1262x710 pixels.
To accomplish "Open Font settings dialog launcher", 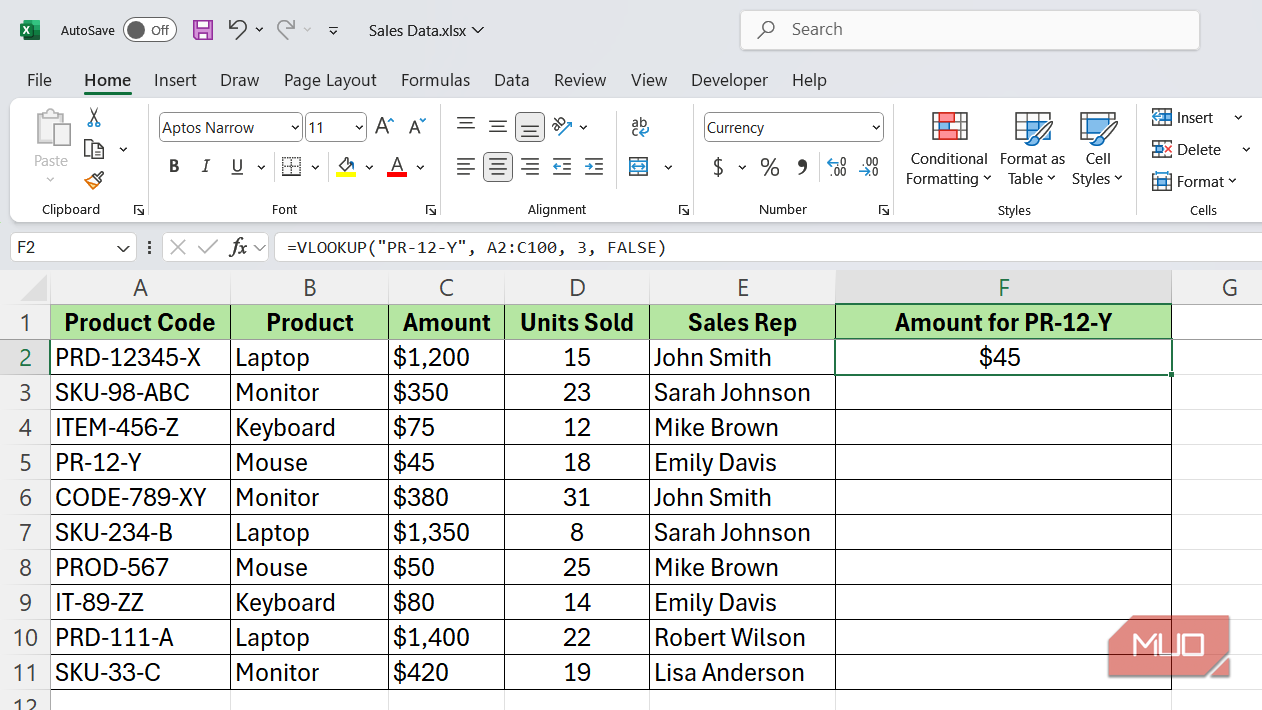I will point(430,210).
